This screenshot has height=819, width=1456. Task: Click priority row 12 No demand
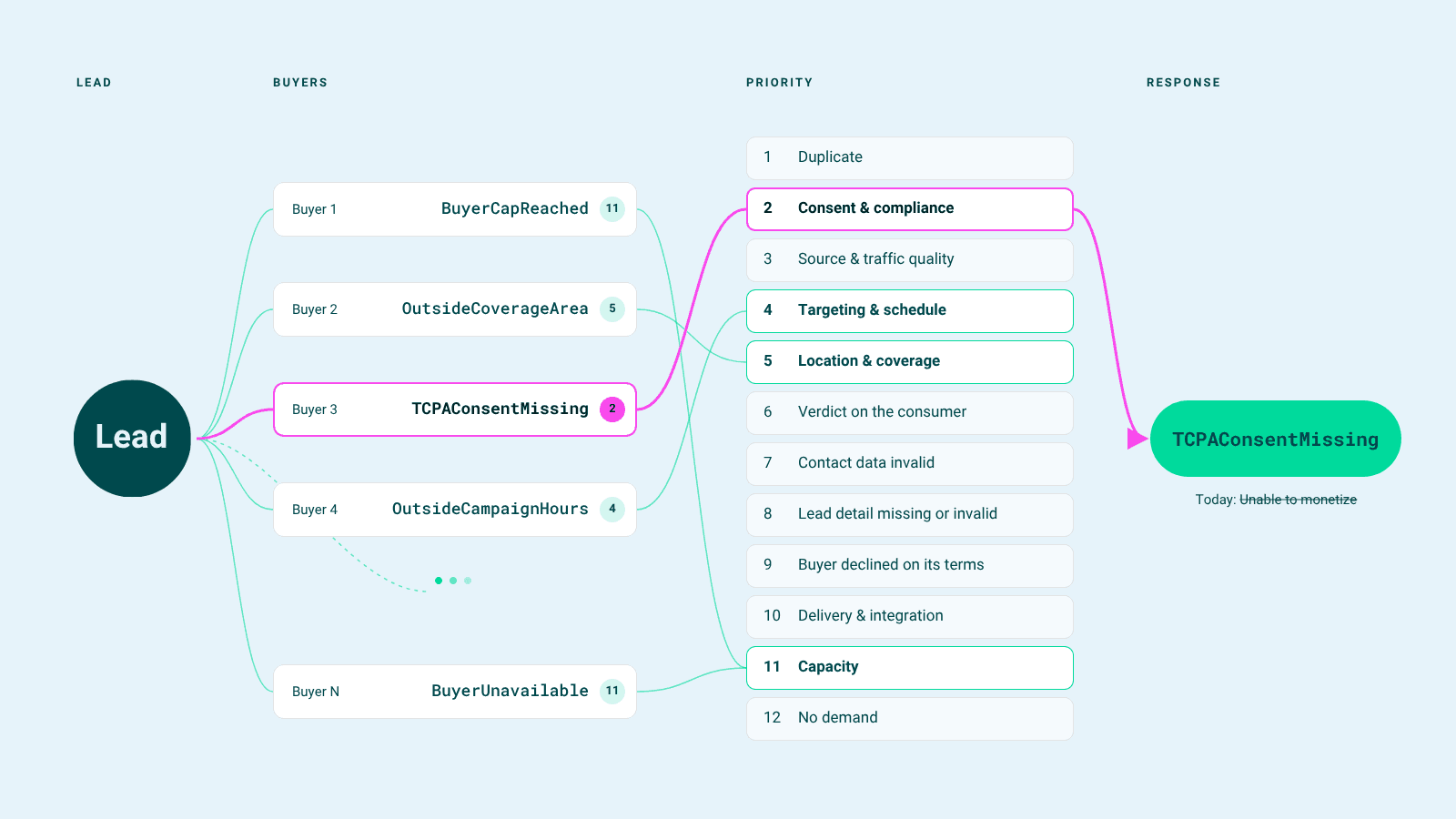(x=910, y=719)
